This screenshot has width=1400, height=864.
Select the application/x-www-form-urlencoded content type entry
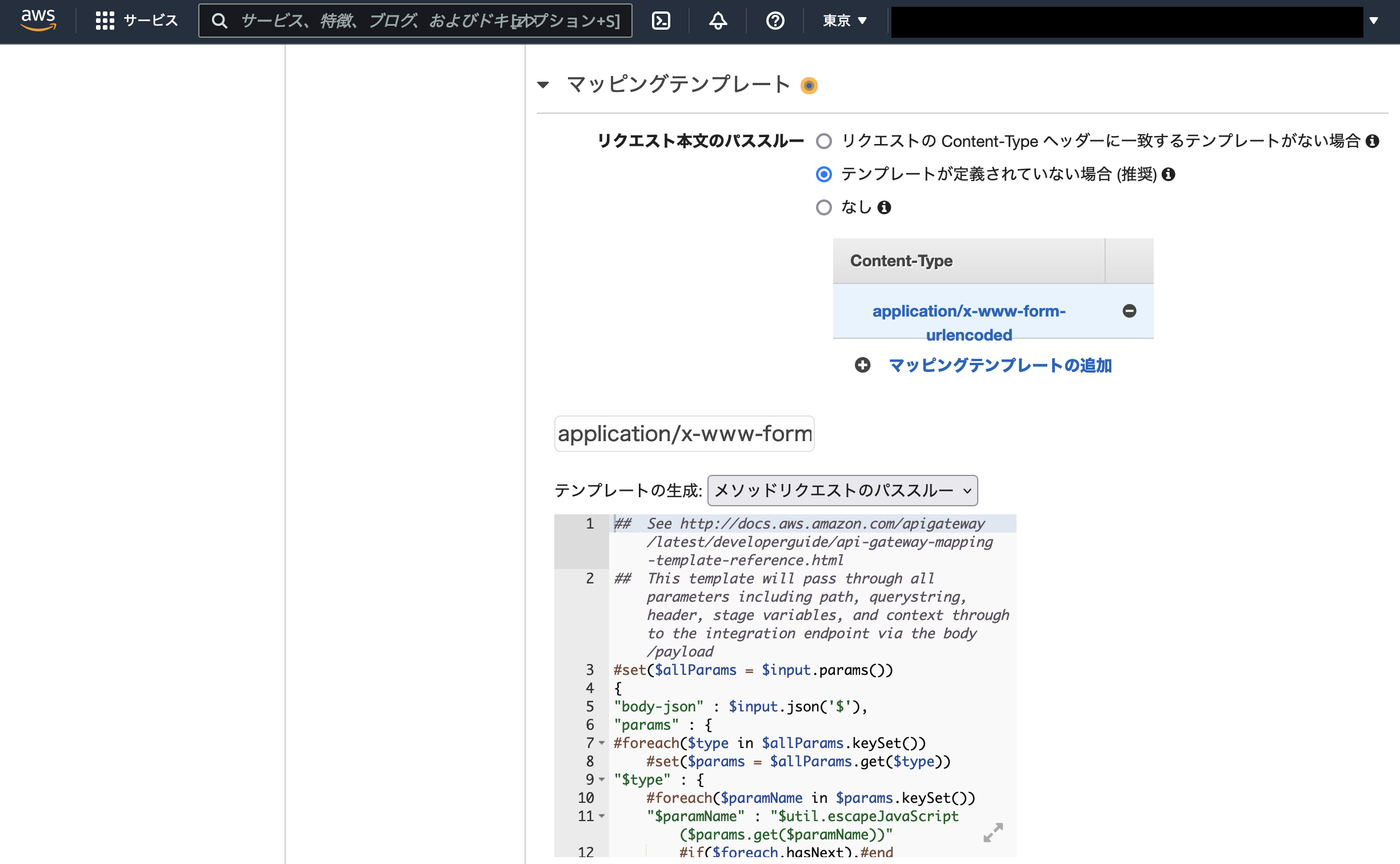pos(969,322)
